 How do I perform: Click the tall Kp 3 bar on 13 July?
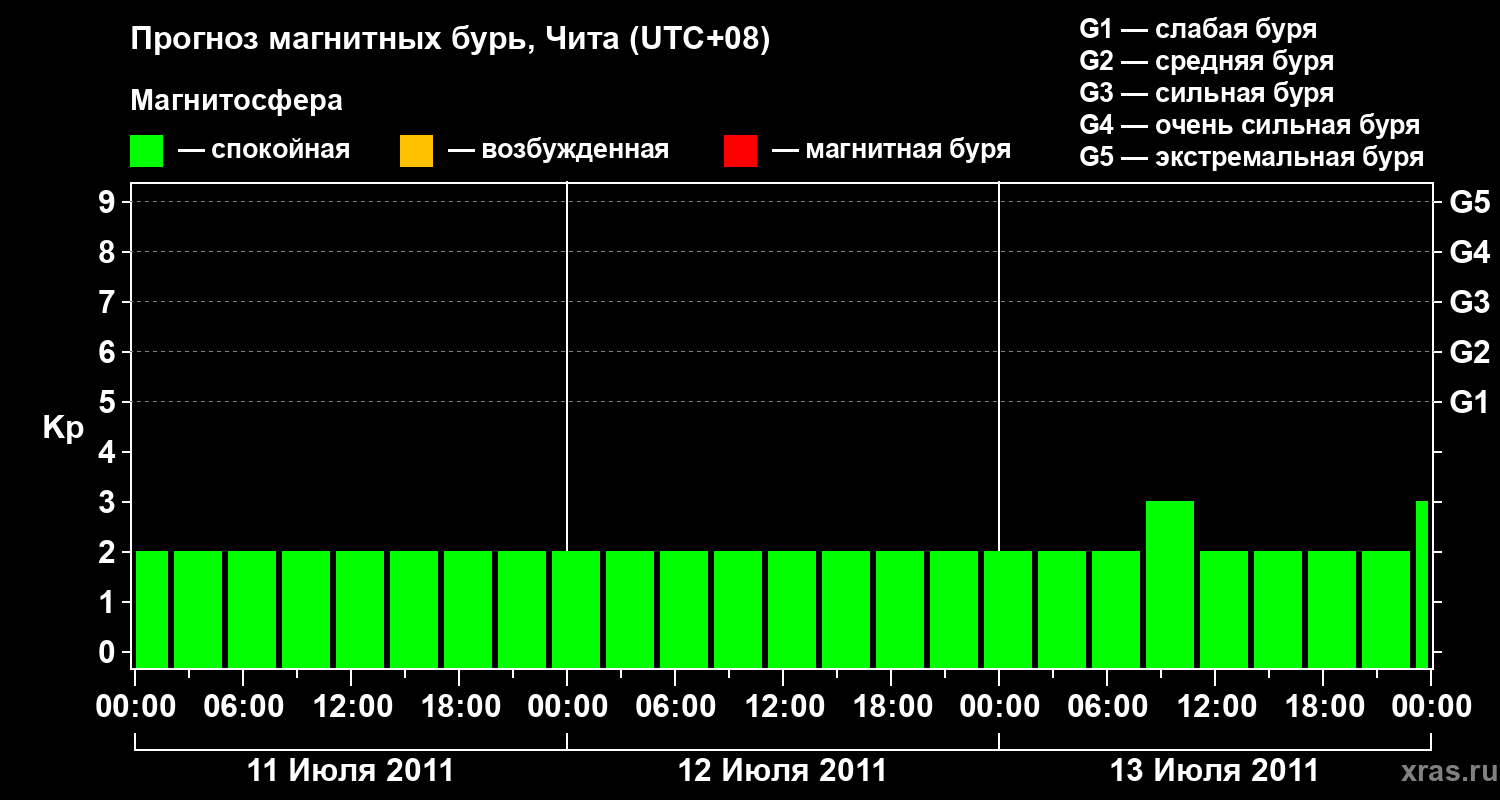1170,584
